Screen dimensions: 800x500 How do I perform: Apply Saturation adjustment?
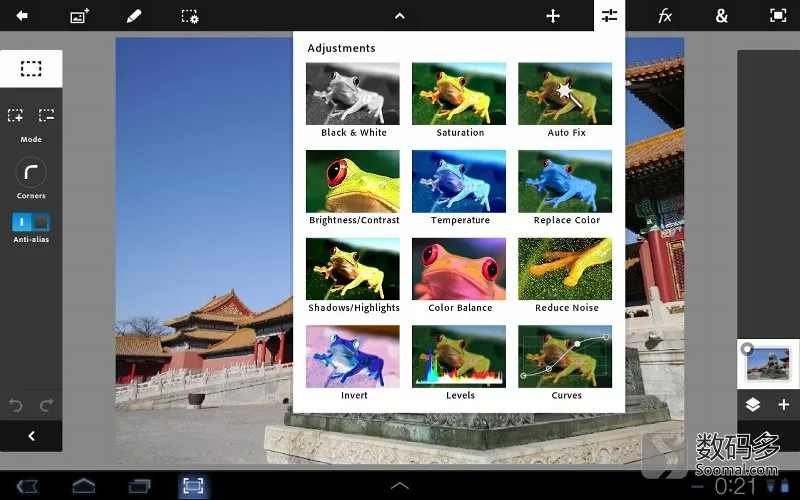click(x=459, y=101)
